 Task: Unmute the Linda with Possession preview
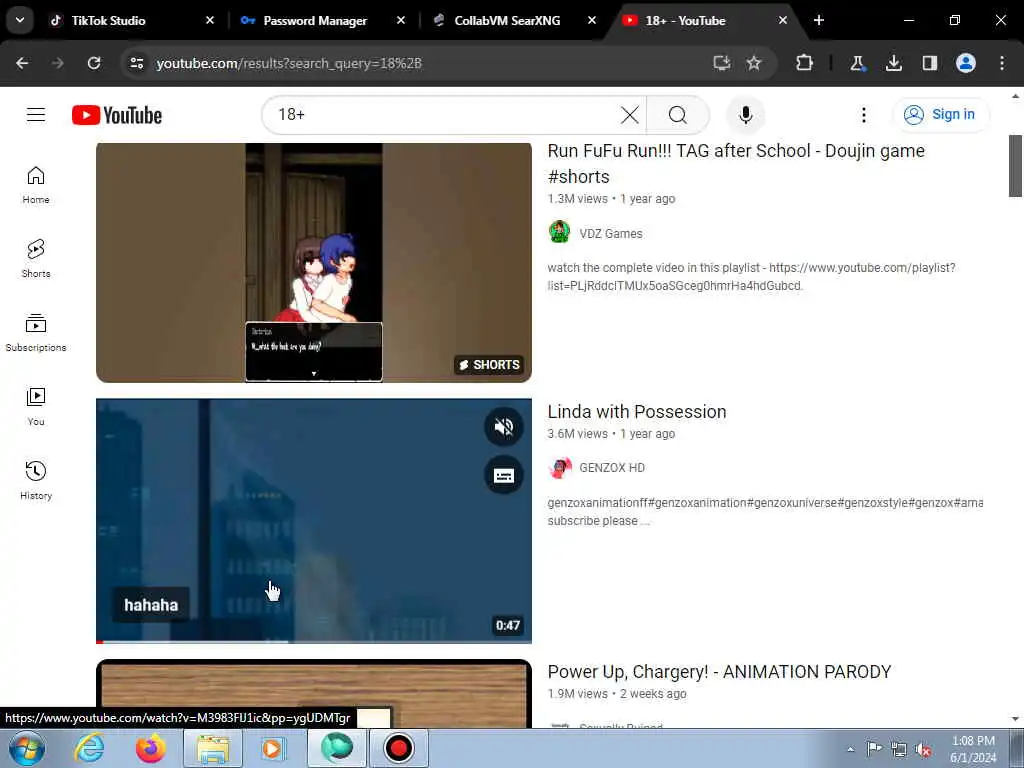click(504, 427)
